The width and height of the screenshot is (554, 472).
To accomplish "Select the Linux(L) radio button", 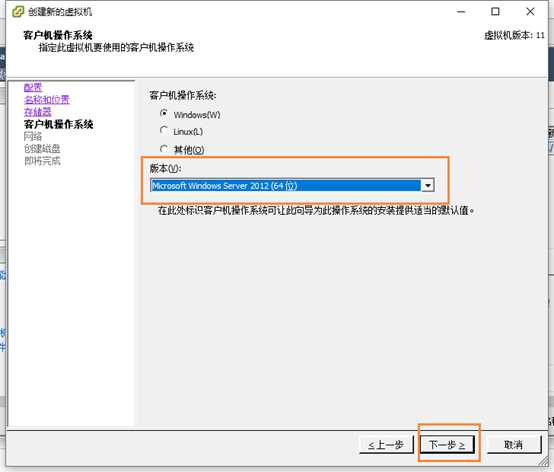I will pos(164,130).
